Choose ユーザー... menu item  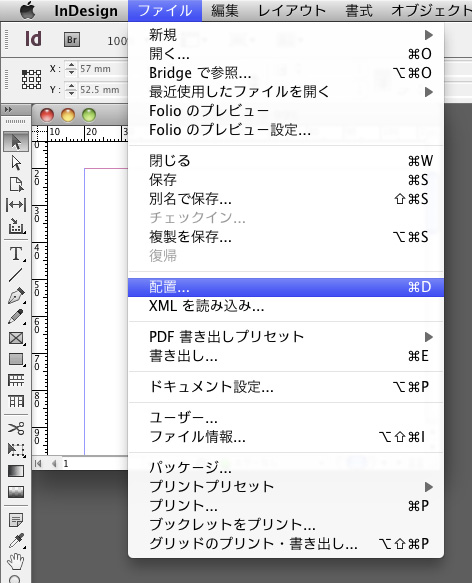(x=286, y=418)
